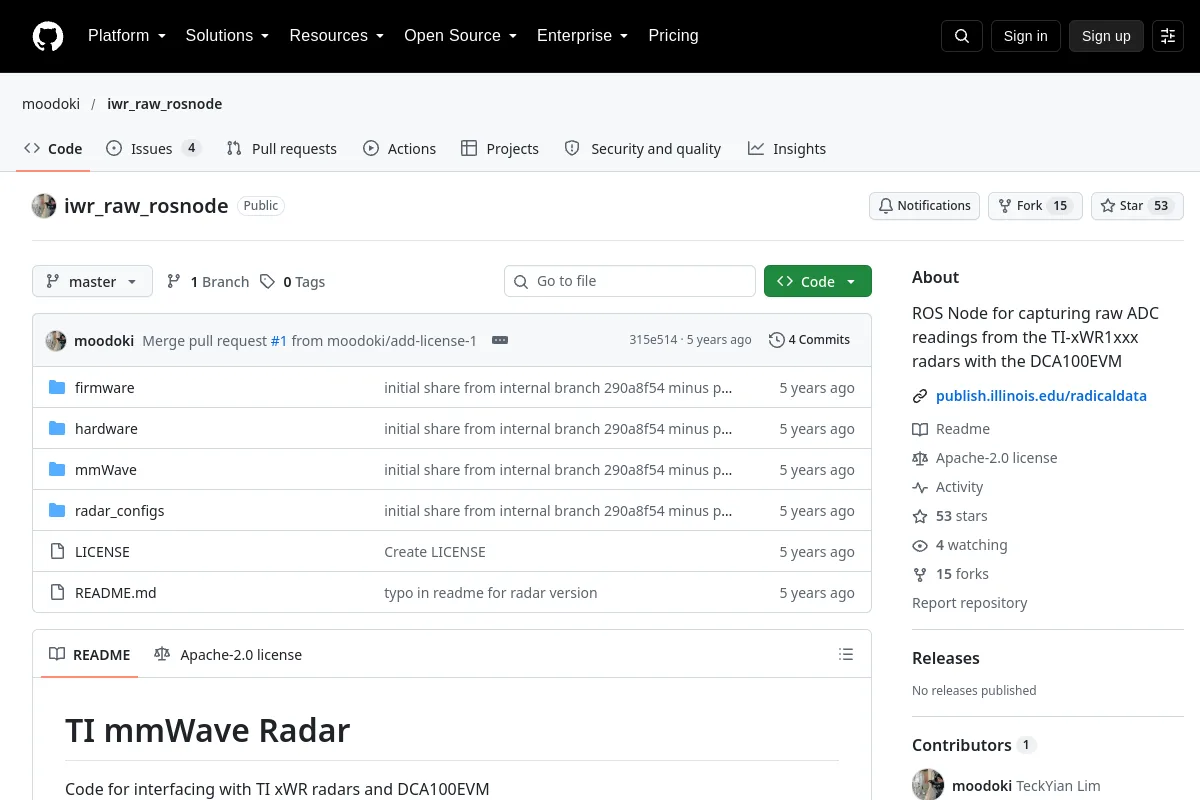Open 'typo in readme for radar version' commit
Screen dimensions: 1200x800
click(491, 593)
